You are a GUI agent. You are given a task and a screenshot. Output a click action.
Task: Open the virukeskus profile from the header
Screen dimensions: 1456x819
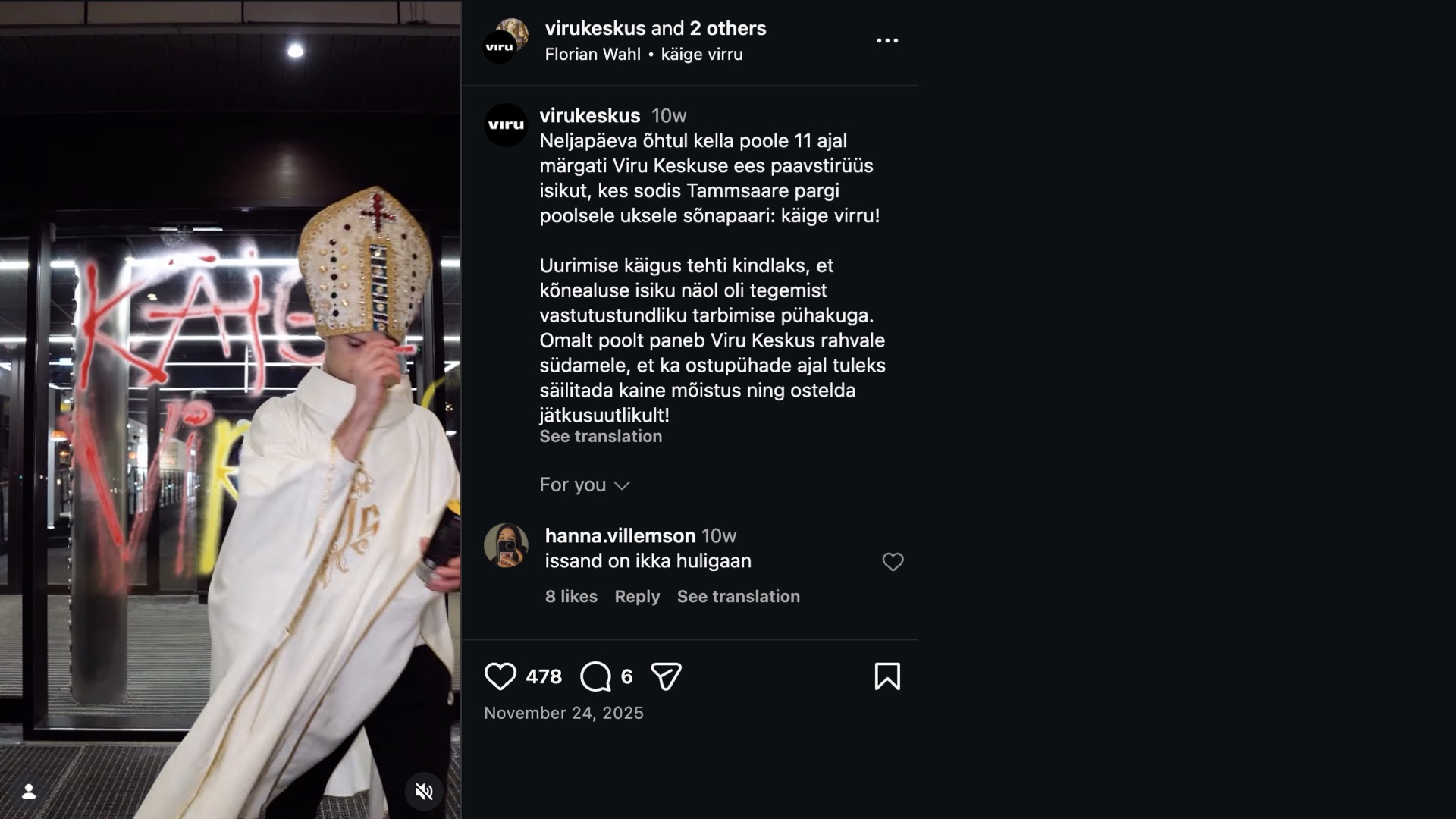595,29
